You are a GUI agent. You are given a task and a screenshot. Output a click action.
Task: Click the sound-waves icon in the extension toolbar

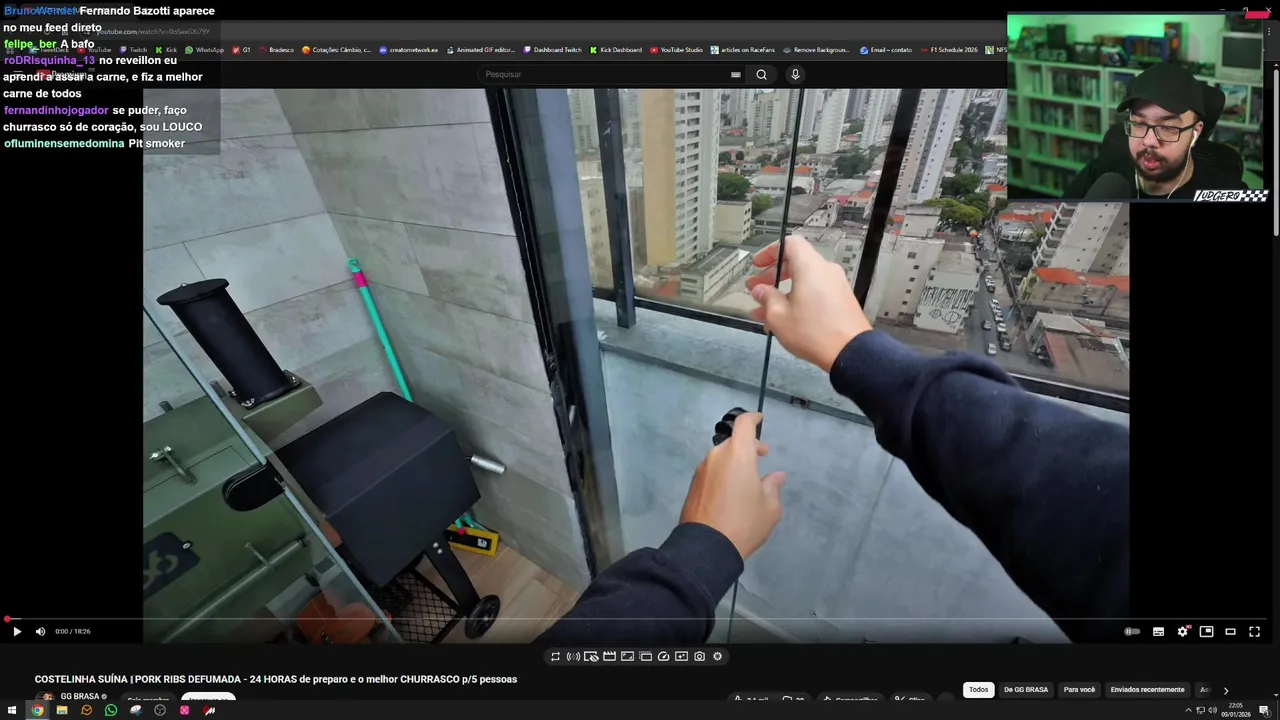[x=573, y=656]
